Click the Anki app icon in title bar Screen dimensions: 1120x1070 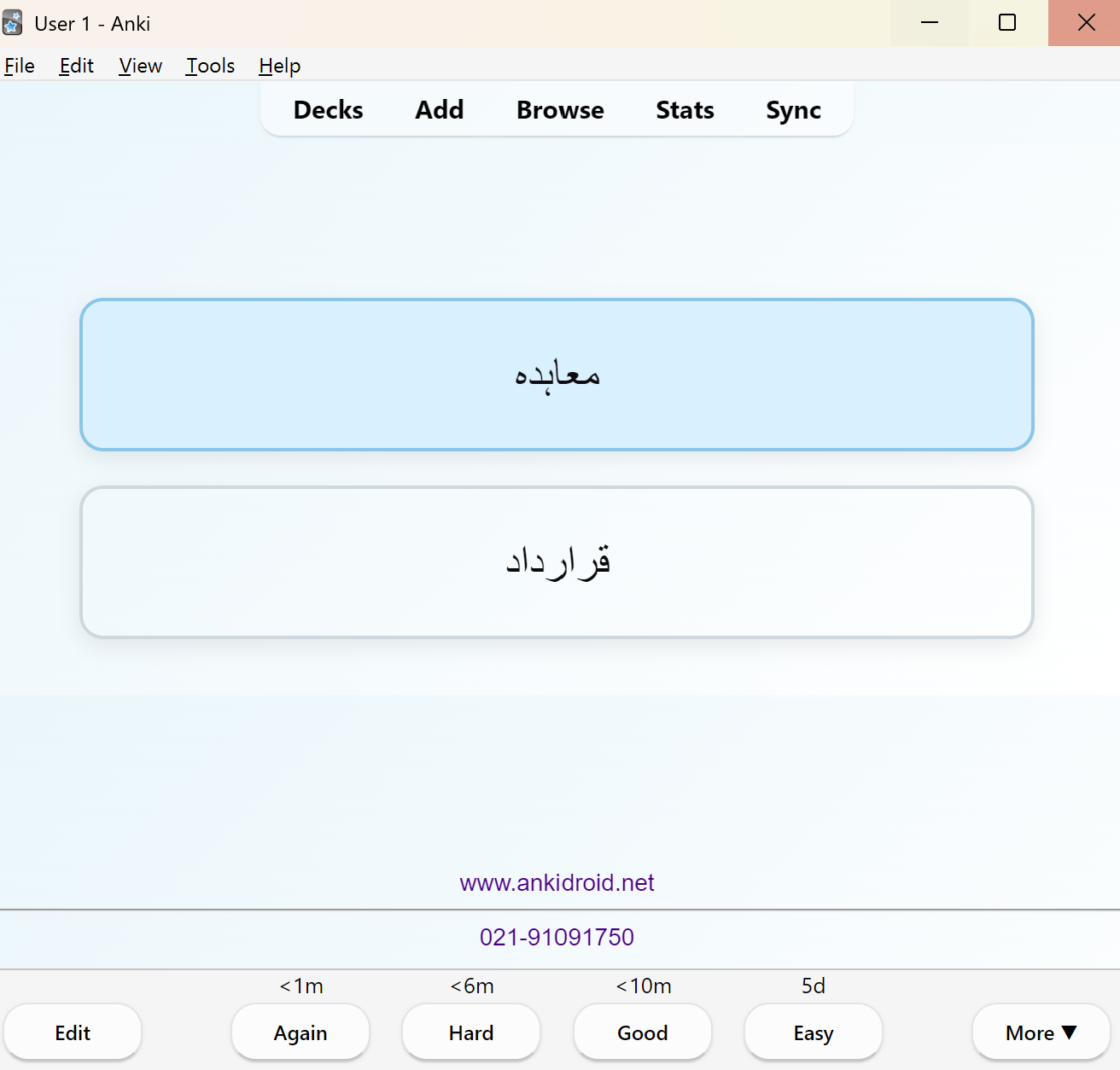[x=12, y=23]
